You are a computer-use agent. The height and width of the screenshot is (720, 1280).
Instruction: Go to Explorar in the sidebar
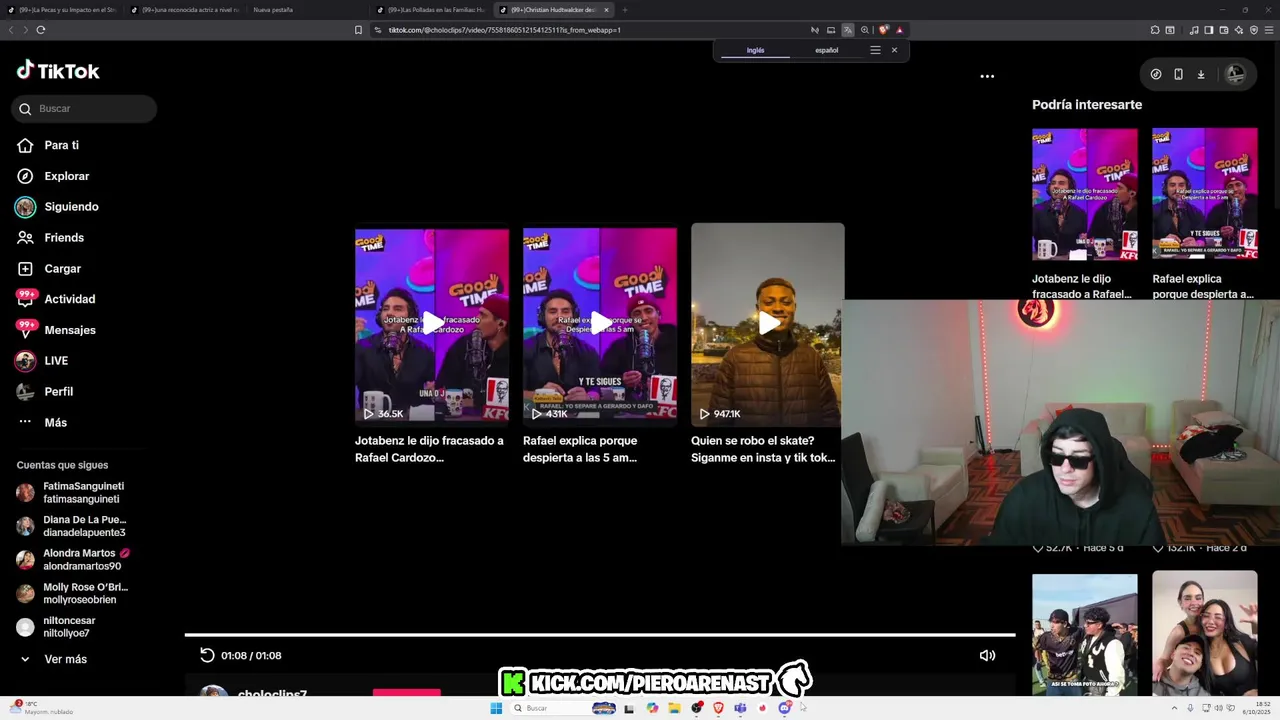(53, 176)
